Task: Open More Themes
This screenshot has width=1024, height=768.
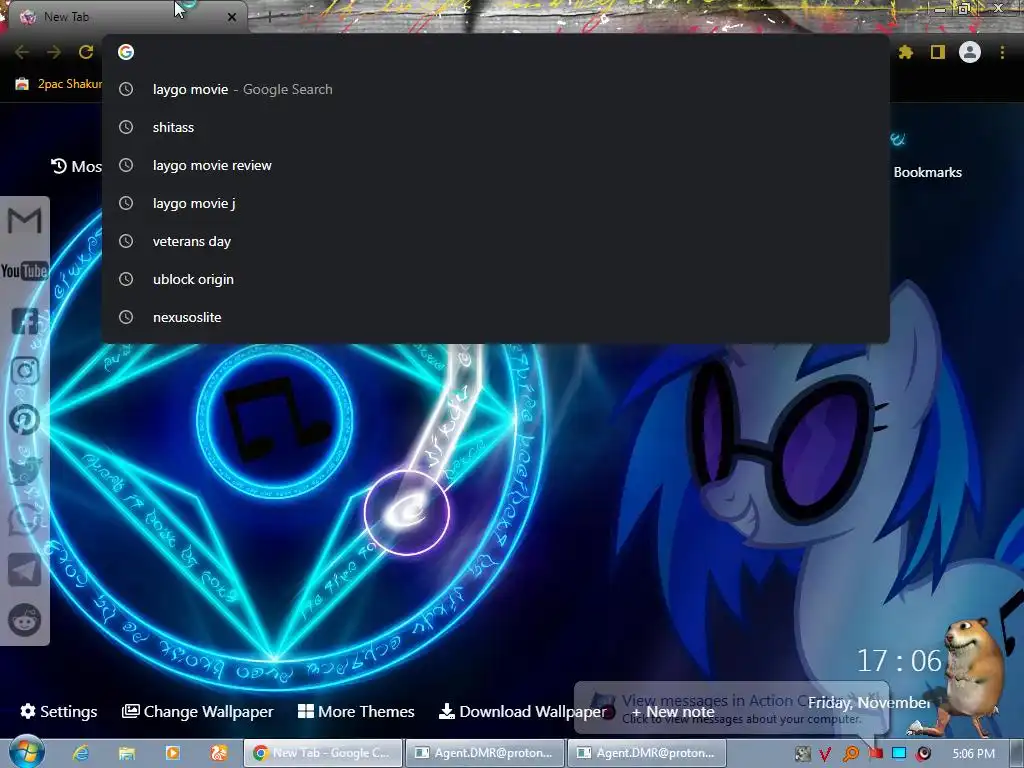Action: (x=356, y=711)
